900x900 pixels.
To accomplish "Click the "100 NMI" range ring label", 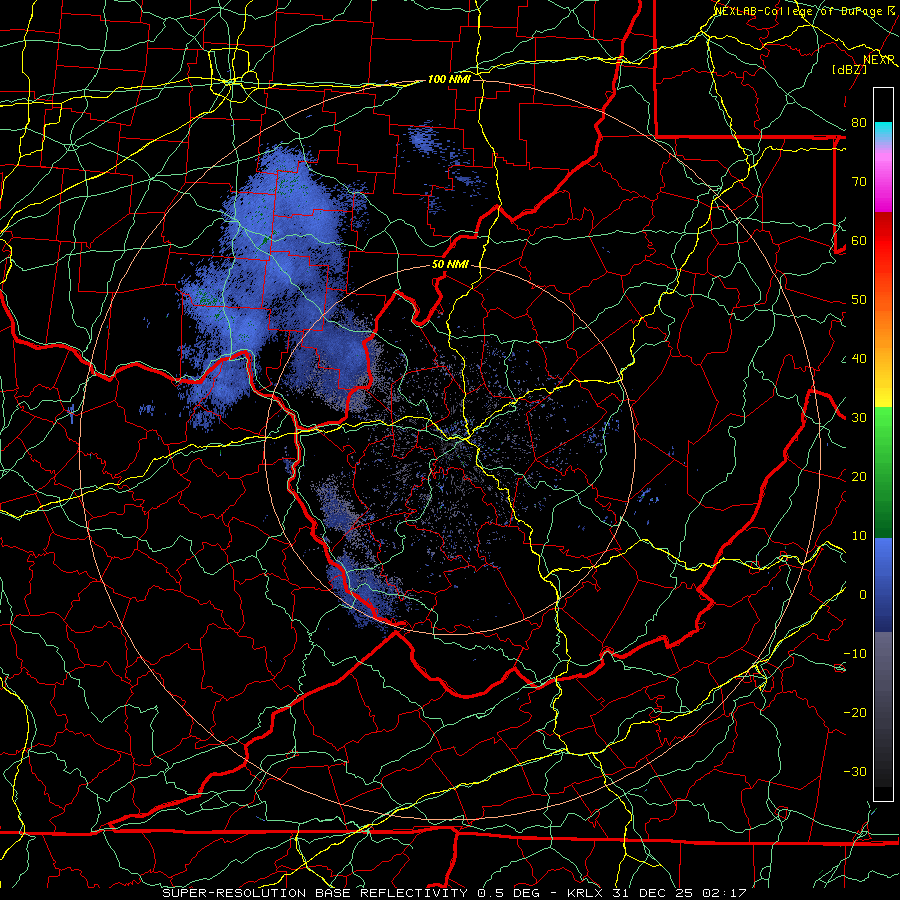I will 449,79.
